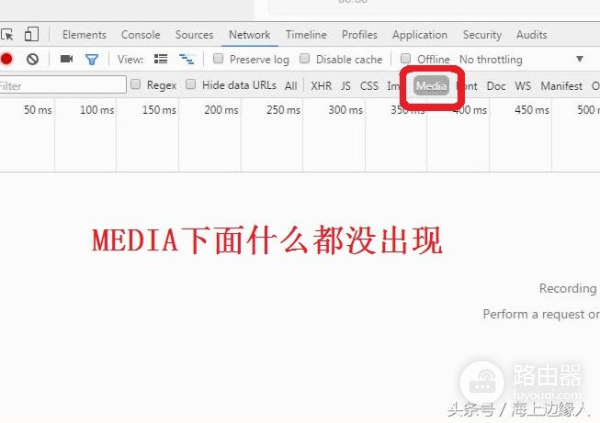The image size is (600, 423).
Task: Enable the Regex checkbox
Action: tap(135, 84)
